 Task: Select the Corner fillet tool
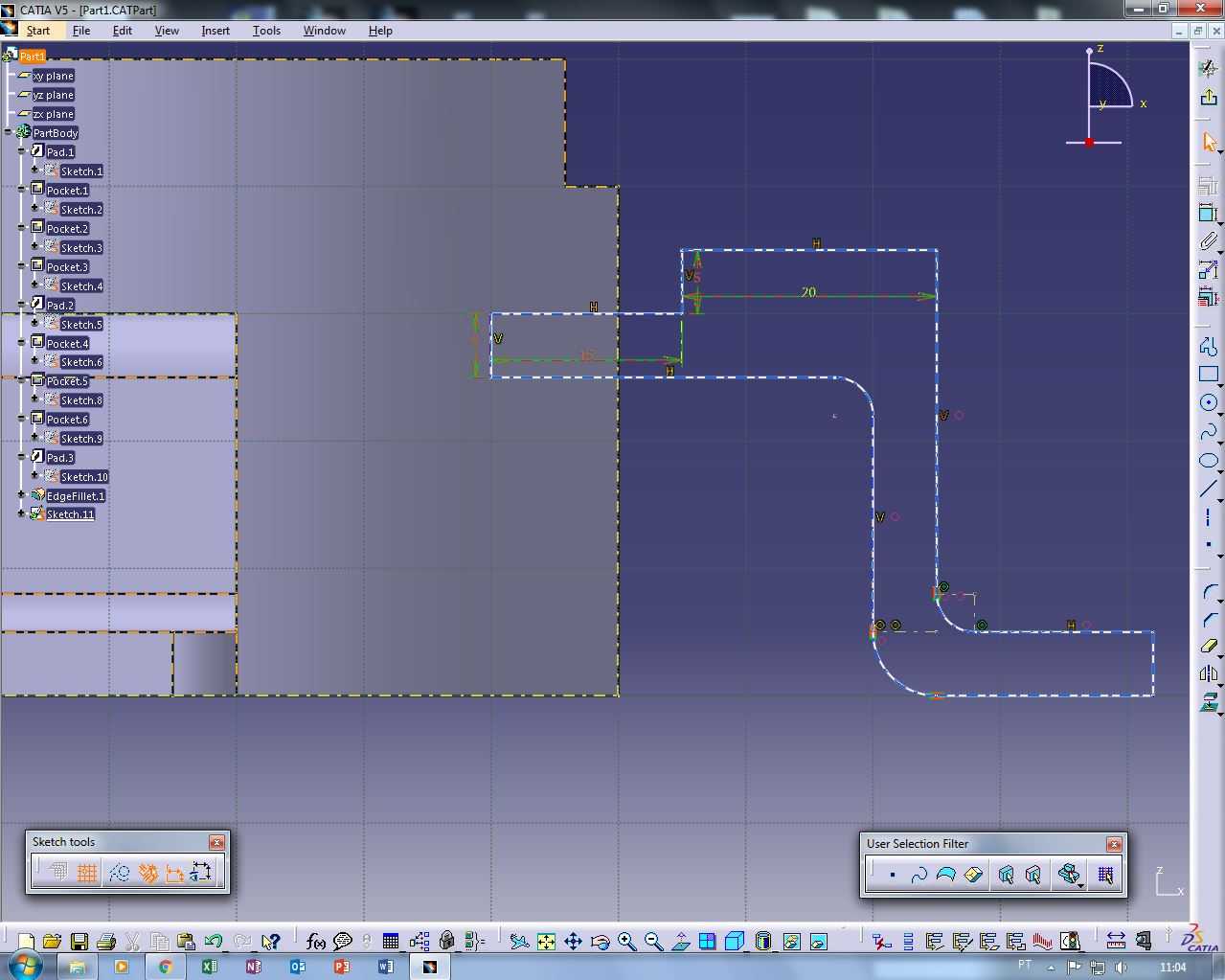(1209, 594)
